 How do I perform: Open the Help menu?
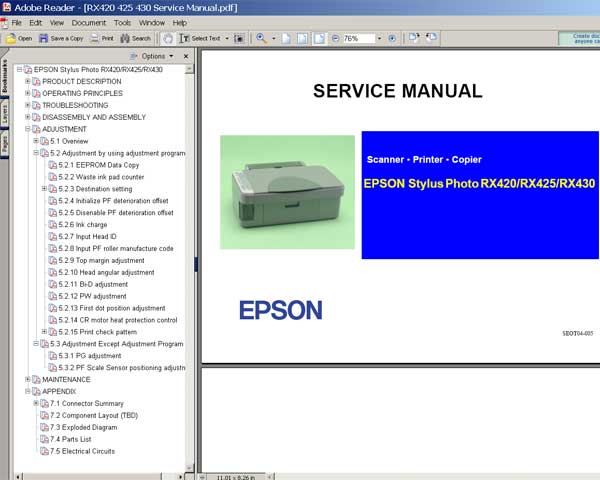tap(179, 23)
